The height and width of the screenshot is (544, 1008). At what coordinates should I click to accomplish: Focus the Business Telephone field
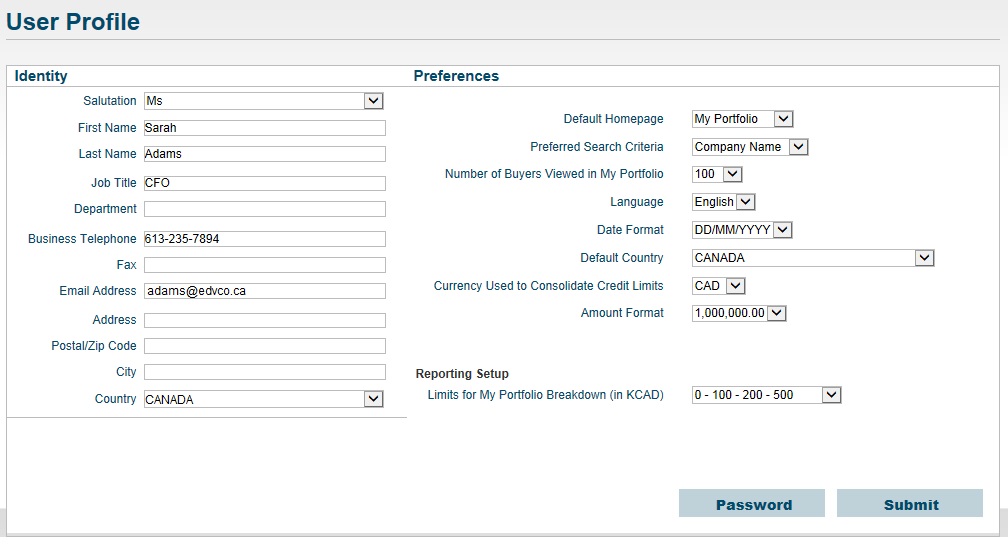(x=265, y=239)
